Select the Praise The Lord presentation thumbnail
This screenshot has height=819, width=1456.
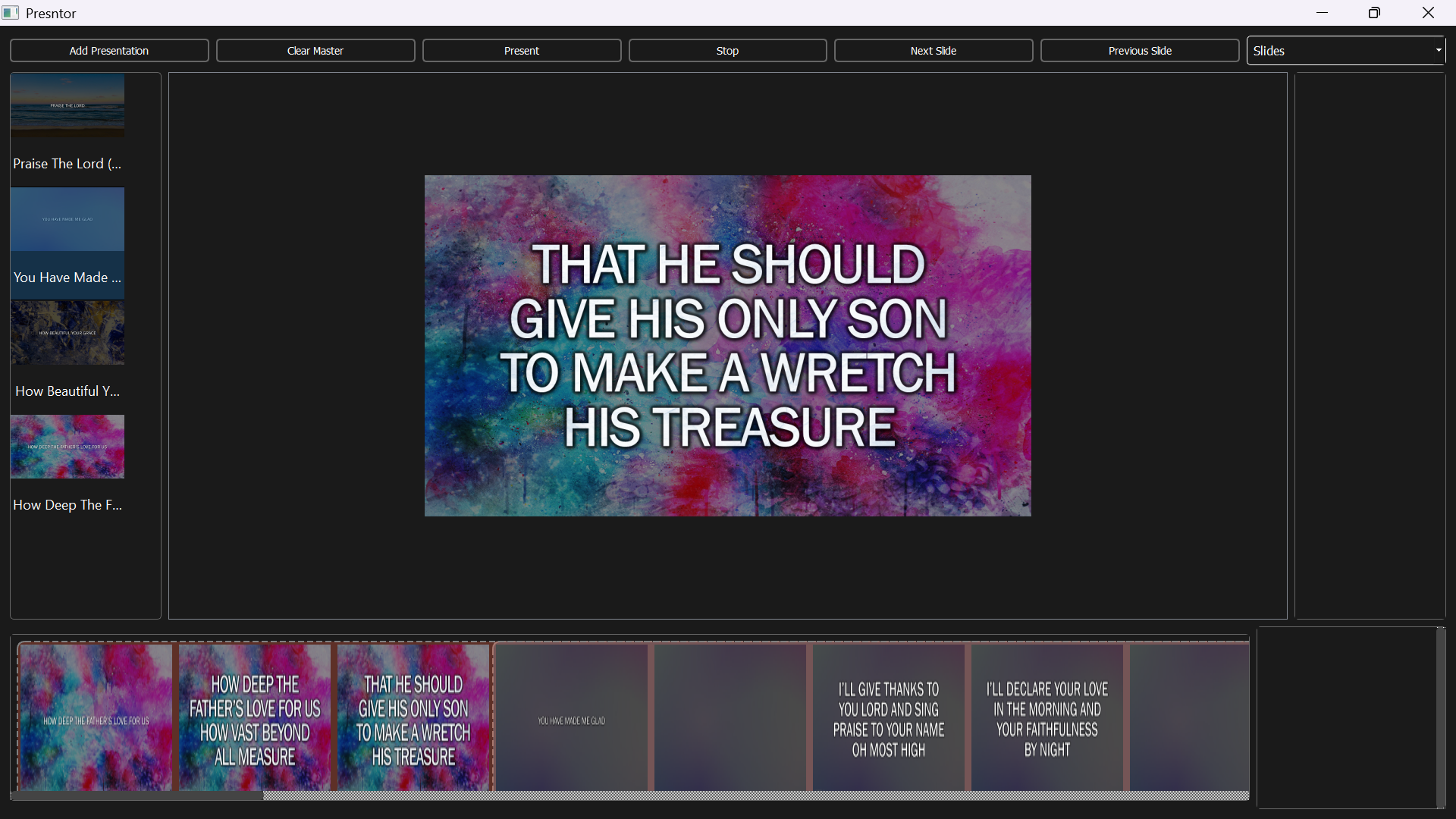pyautogui.click(x=67, y=106)
